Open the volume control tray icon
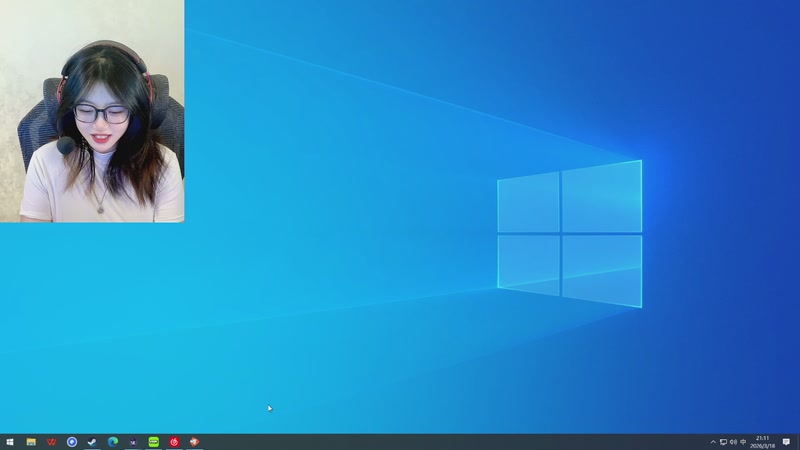The image size is (800, 450). click(x=733, y=442)
